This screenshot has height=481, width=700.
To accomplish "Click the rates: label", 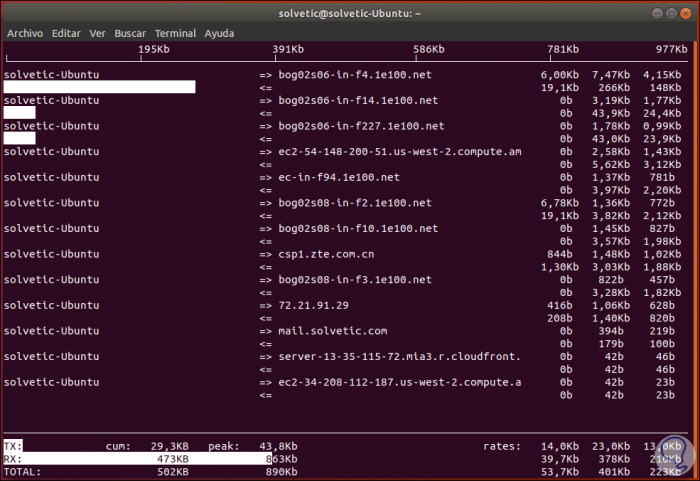I will point(502,446).
